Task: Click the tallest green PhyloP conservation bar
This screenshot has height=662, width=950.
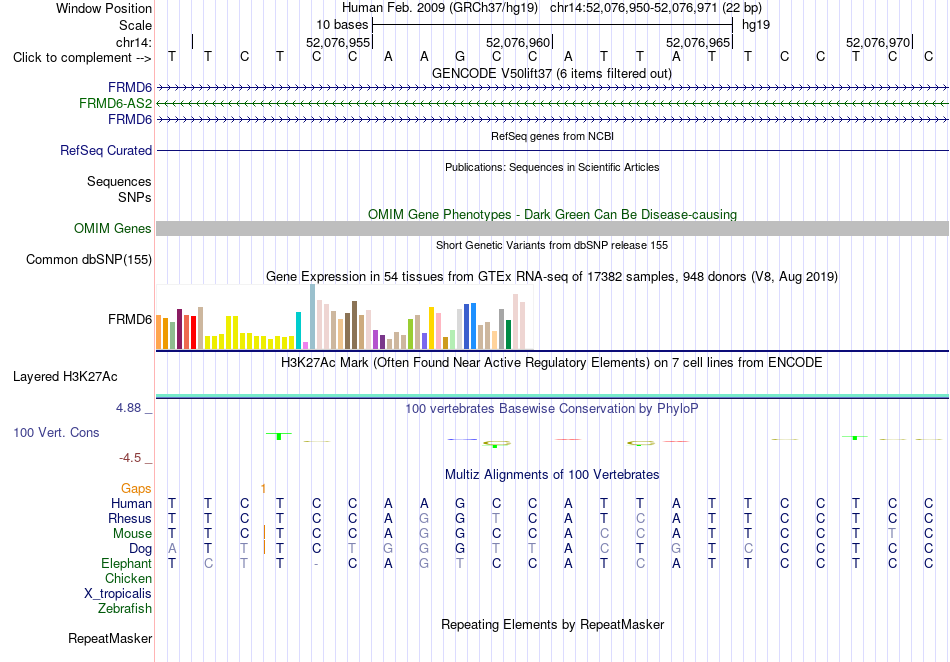Action: click(x=279, y=436)
